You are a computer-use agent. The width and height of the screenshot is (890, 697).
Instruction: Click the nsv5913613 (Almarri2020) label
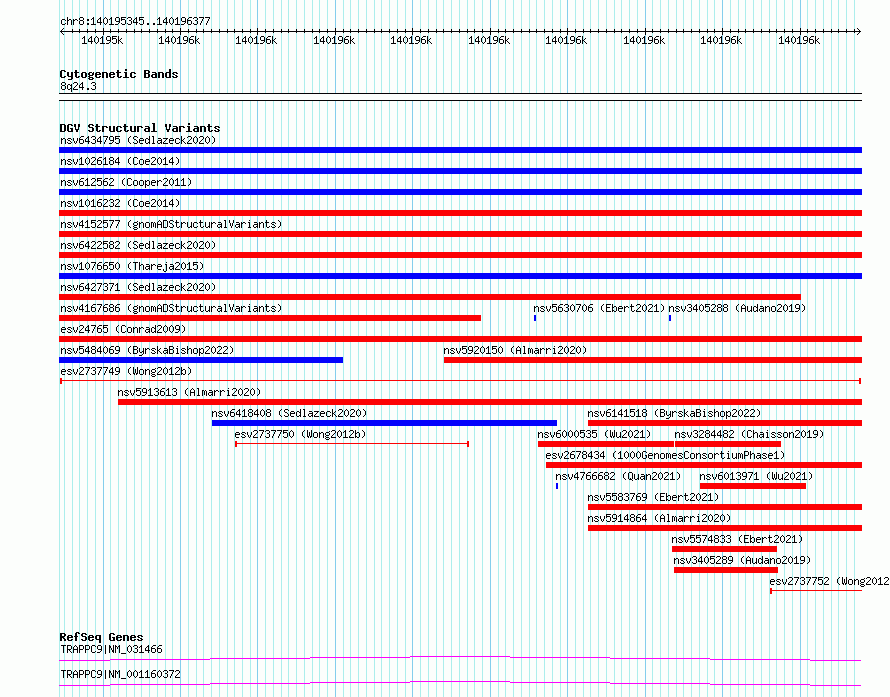pos(189,392)
